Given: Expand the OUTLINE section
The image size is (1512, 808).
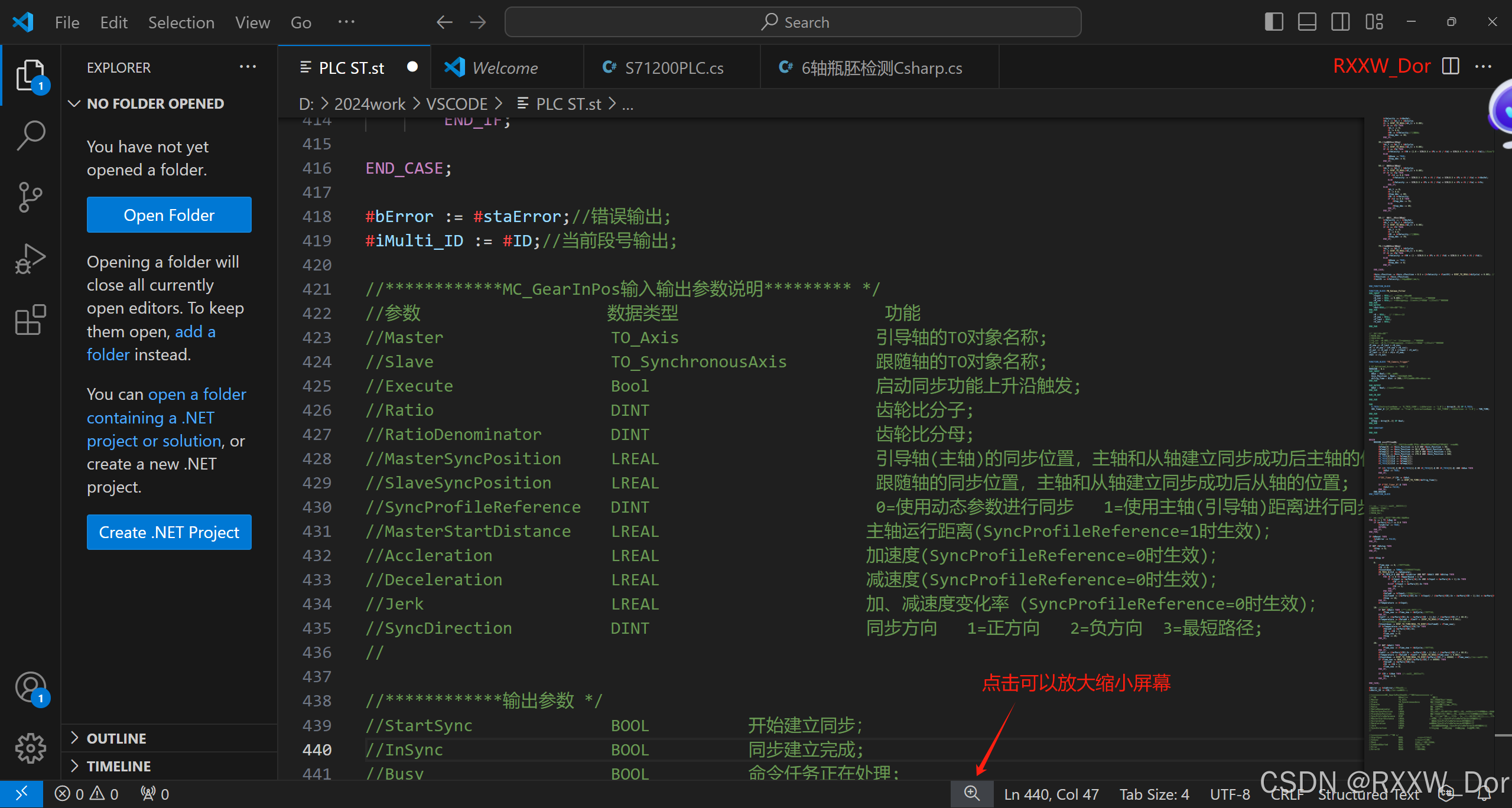Looking at the screenshot, I should coord(116,738).
